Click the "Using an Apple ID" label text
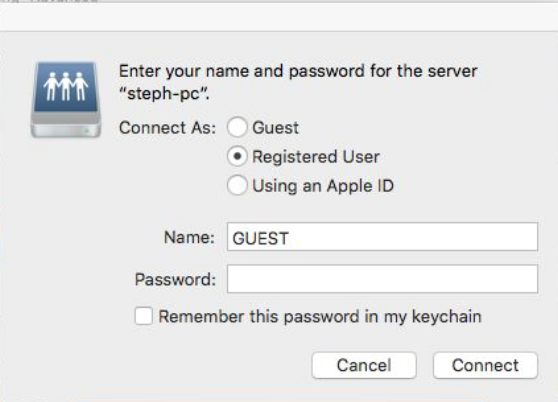558x402 pixels. (323, 186)
